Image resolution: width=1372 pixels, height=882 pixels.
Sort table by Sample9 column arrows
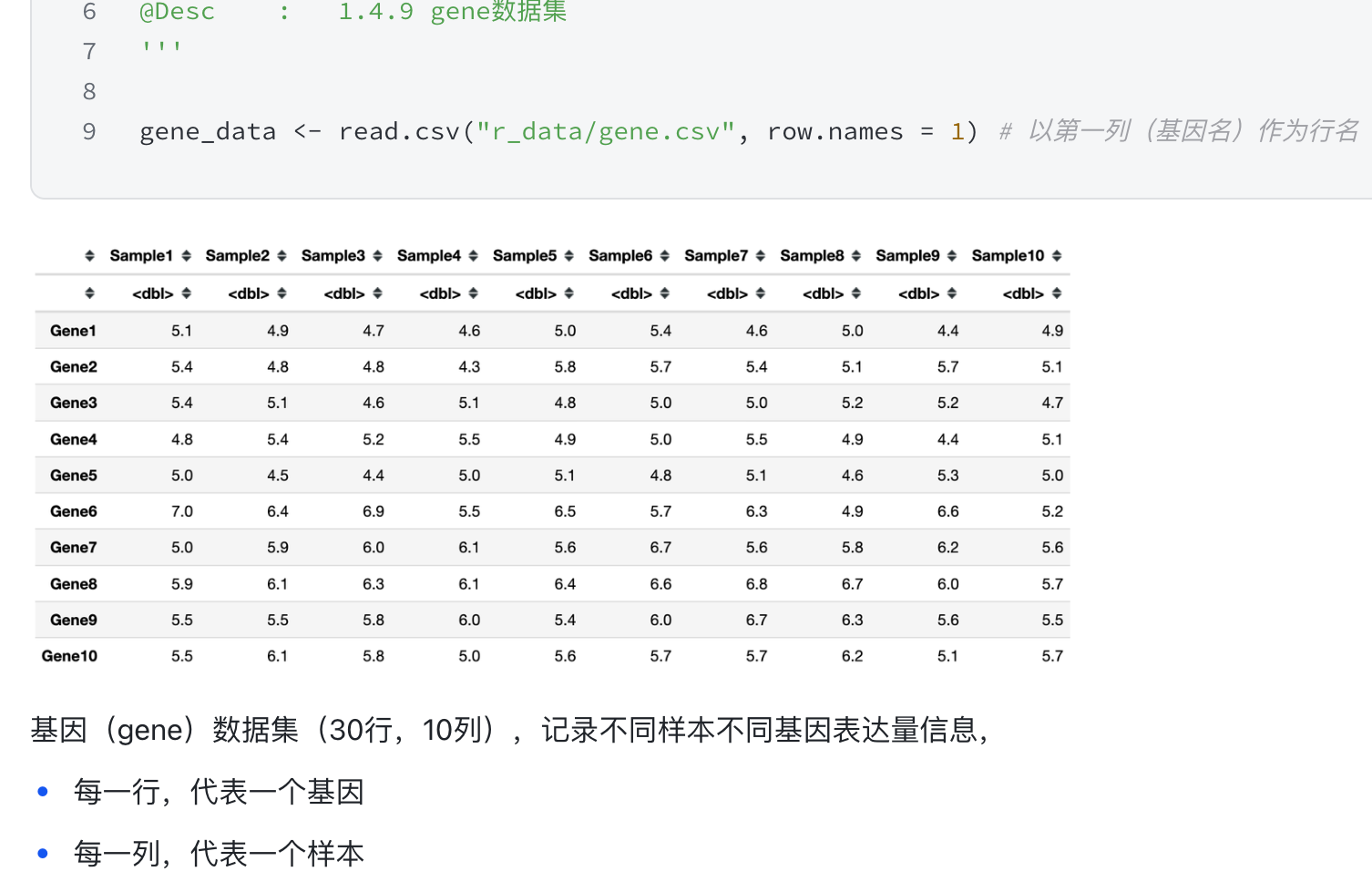951,256
